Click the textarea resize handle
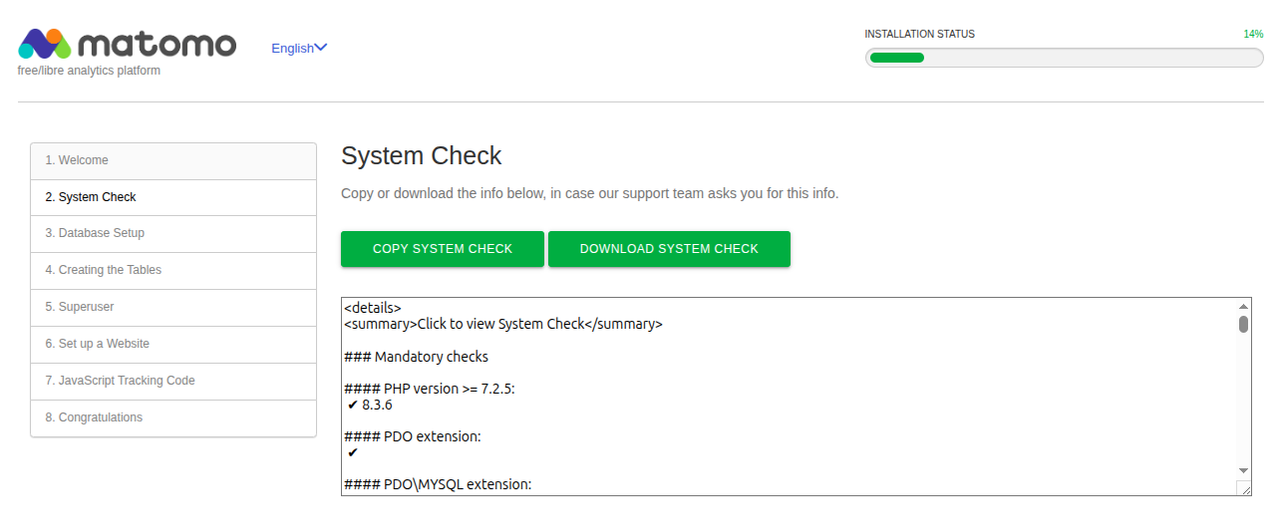1280x508 pixels. coord(1243,488)
